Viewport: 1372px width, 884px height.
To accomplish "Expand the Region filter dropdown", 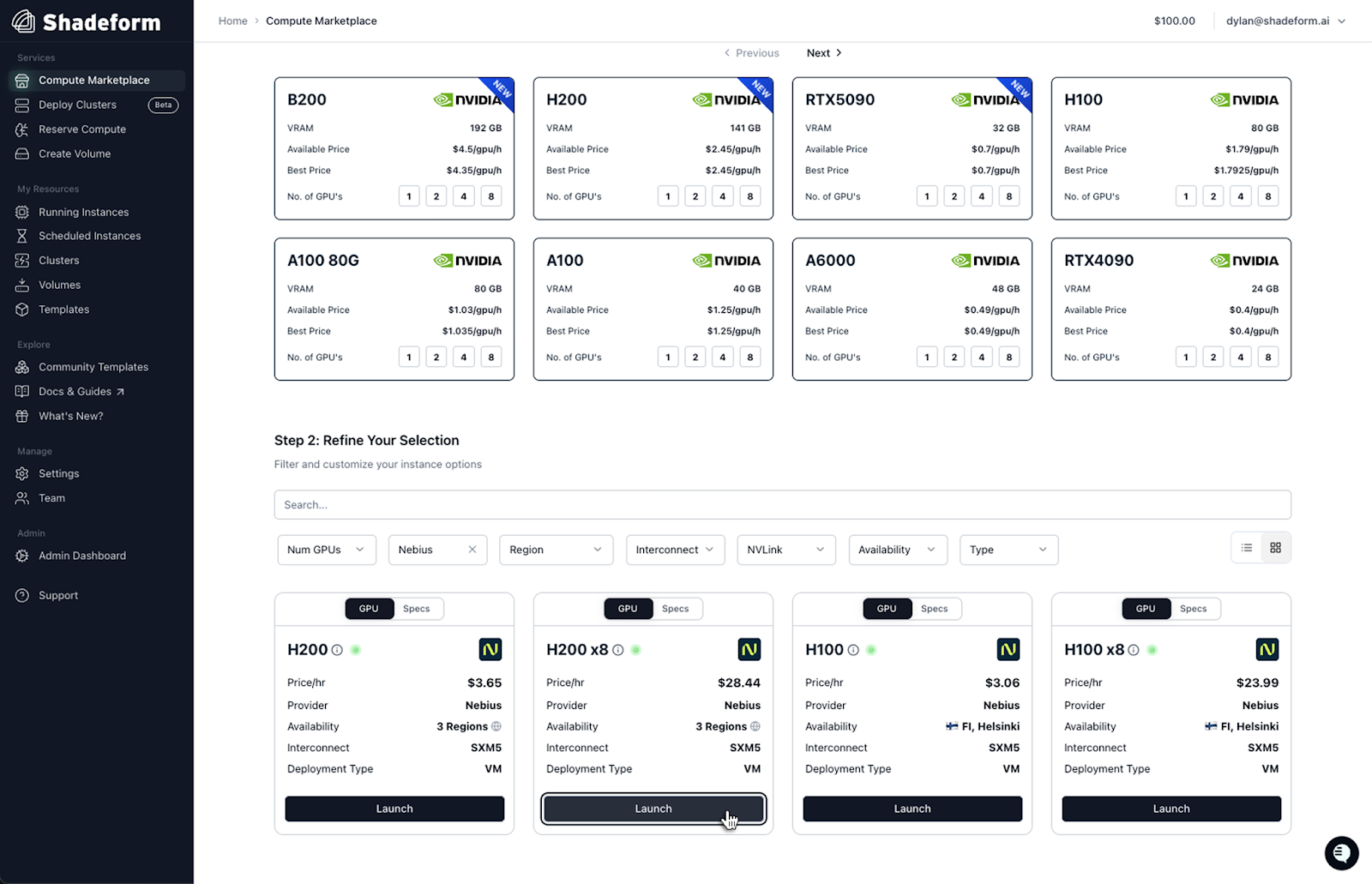I will pos(556,550).
